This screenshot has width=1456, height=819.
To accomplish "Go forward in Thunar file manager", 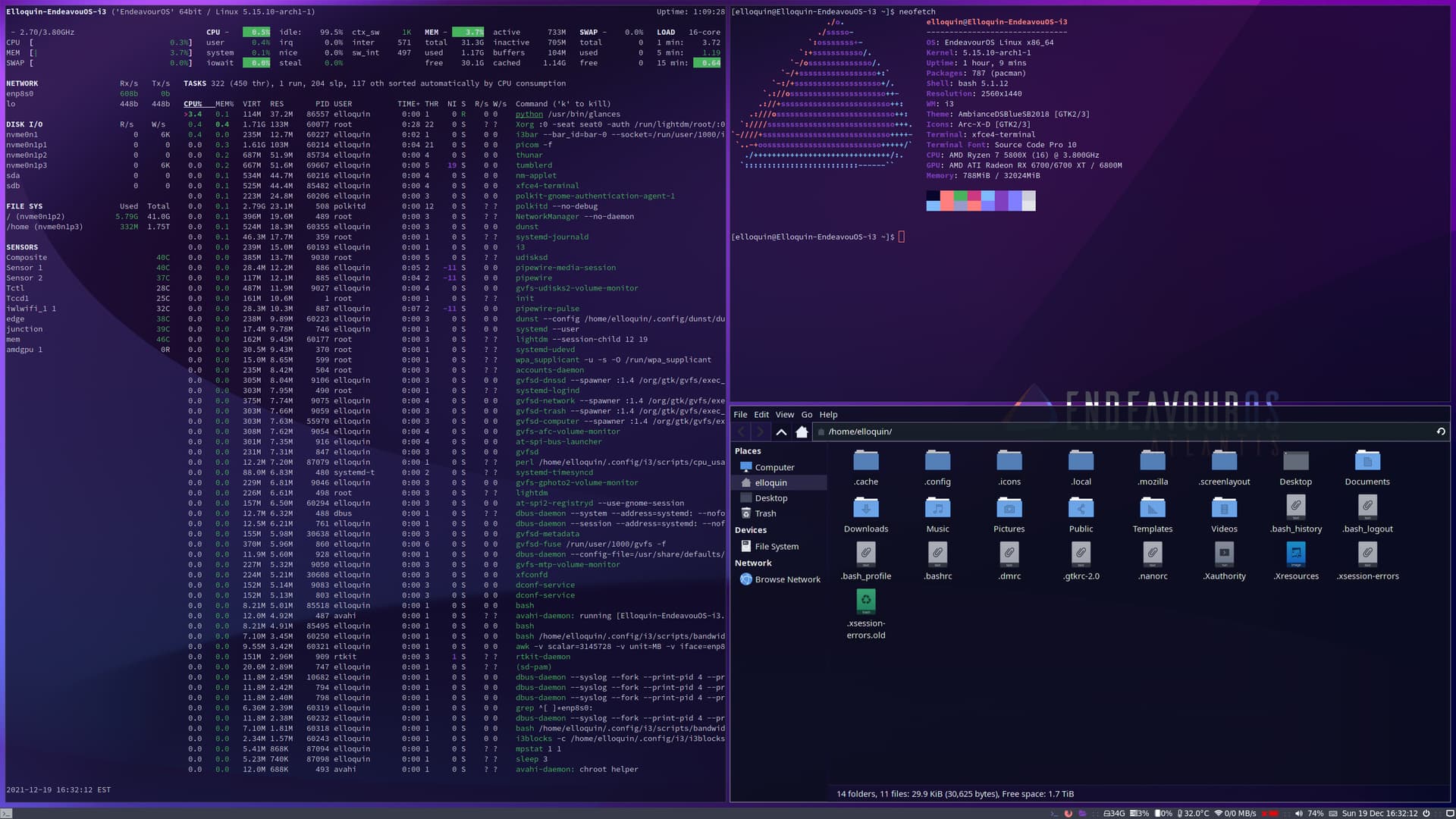I will [x=761, y=432].
